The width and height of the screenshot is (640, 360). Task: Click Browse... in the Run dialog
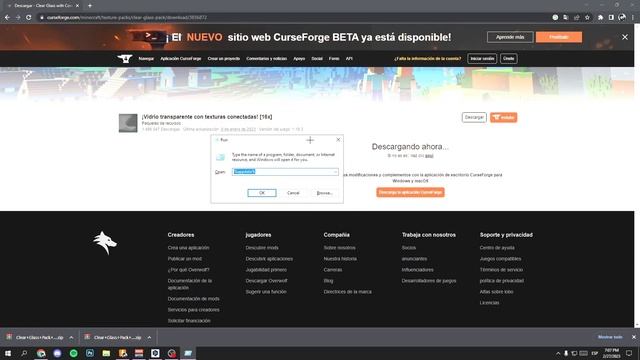click(324, 193)
